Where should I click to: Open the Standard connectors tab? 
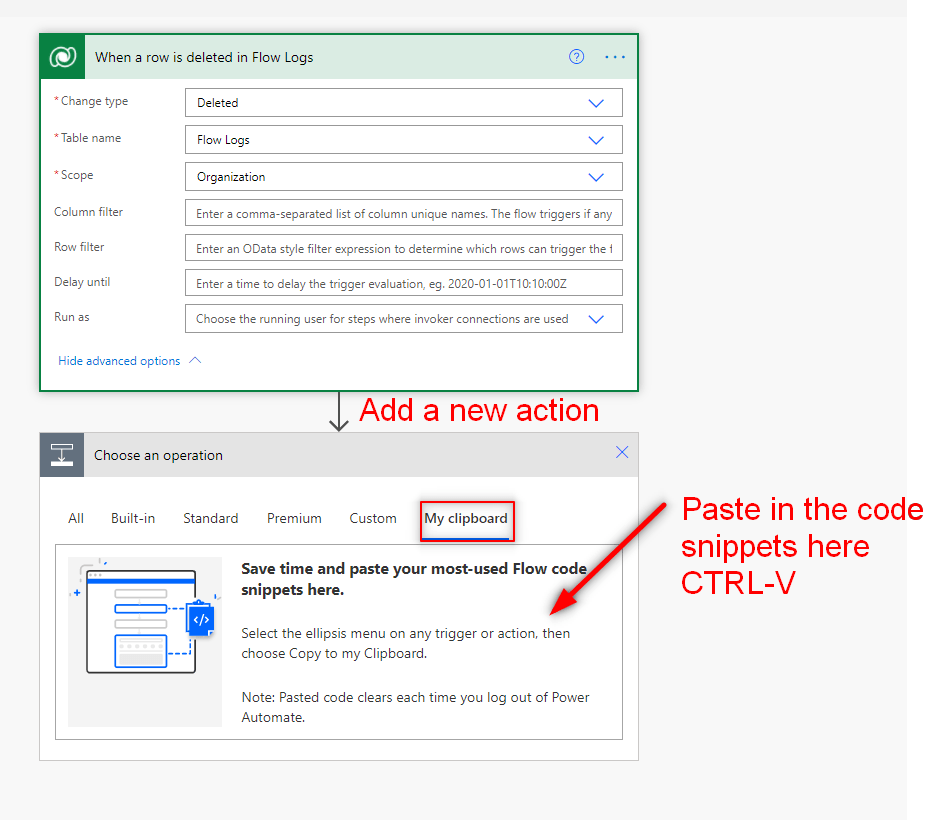click(x=210, y=518)
